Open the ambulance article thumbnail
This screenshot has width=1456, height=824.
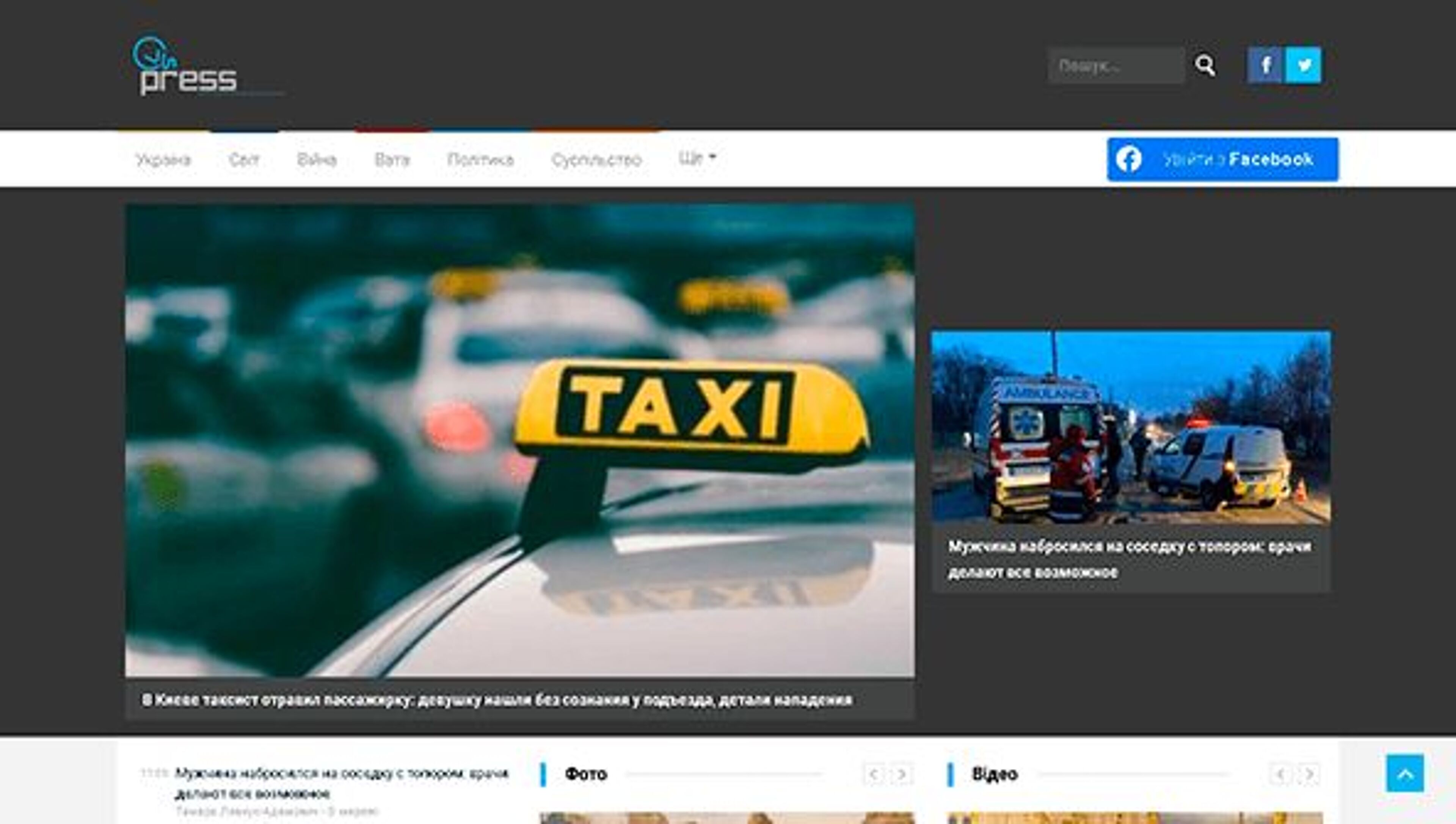(1131, 427)
